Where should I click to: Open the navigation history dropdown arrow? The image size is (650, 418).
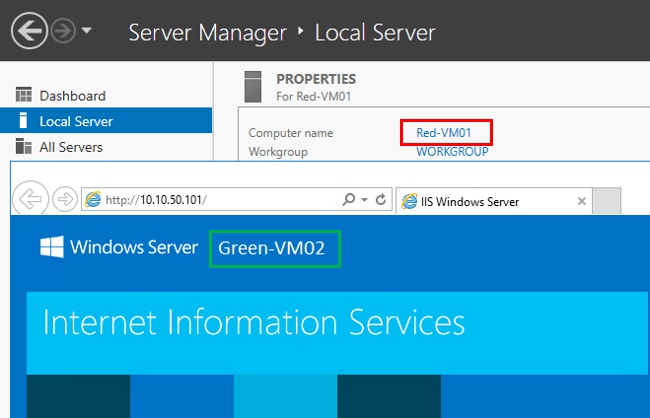87,31
